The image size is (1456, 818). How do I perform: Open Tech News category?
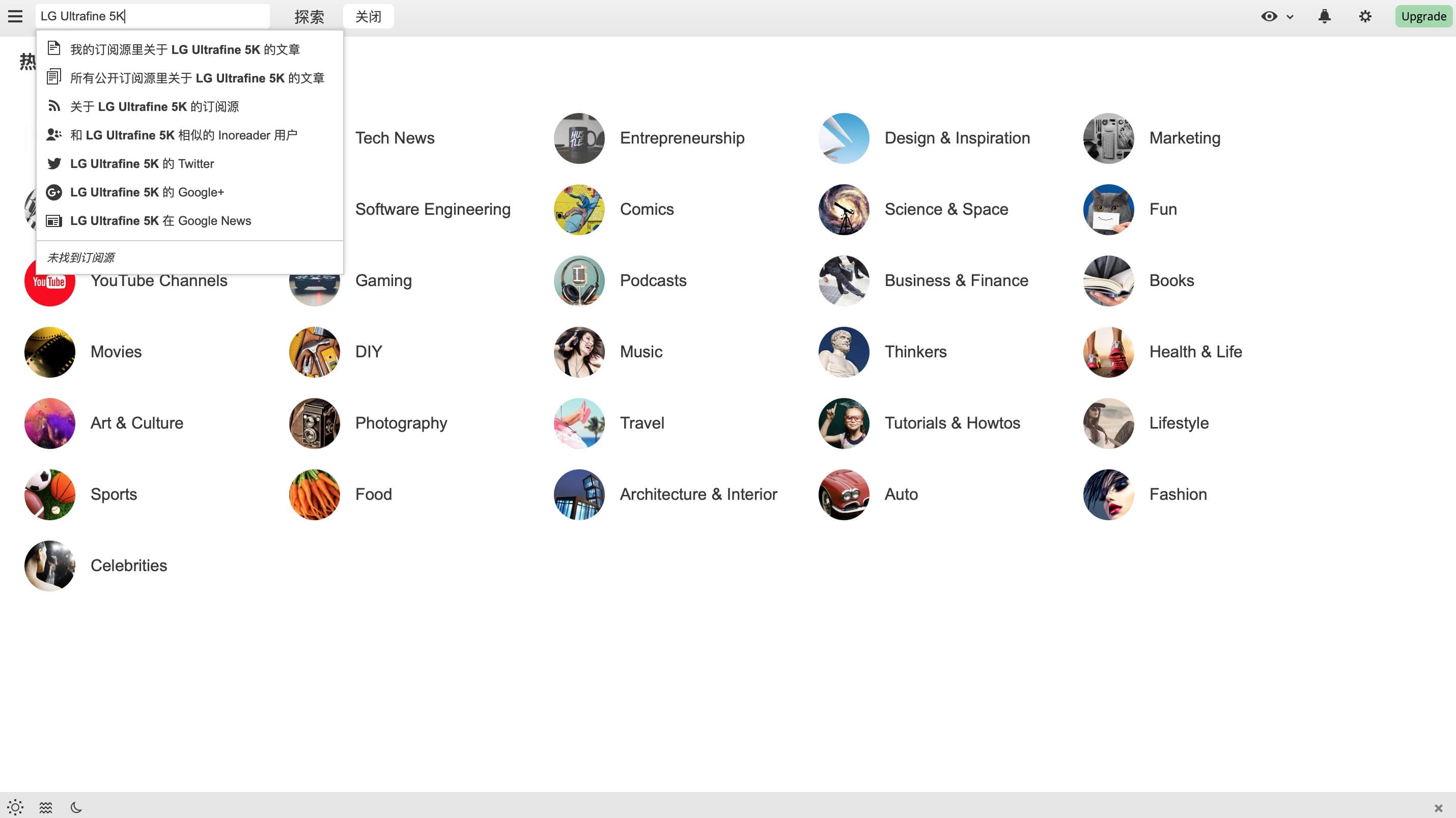click(x=395, y=138)
